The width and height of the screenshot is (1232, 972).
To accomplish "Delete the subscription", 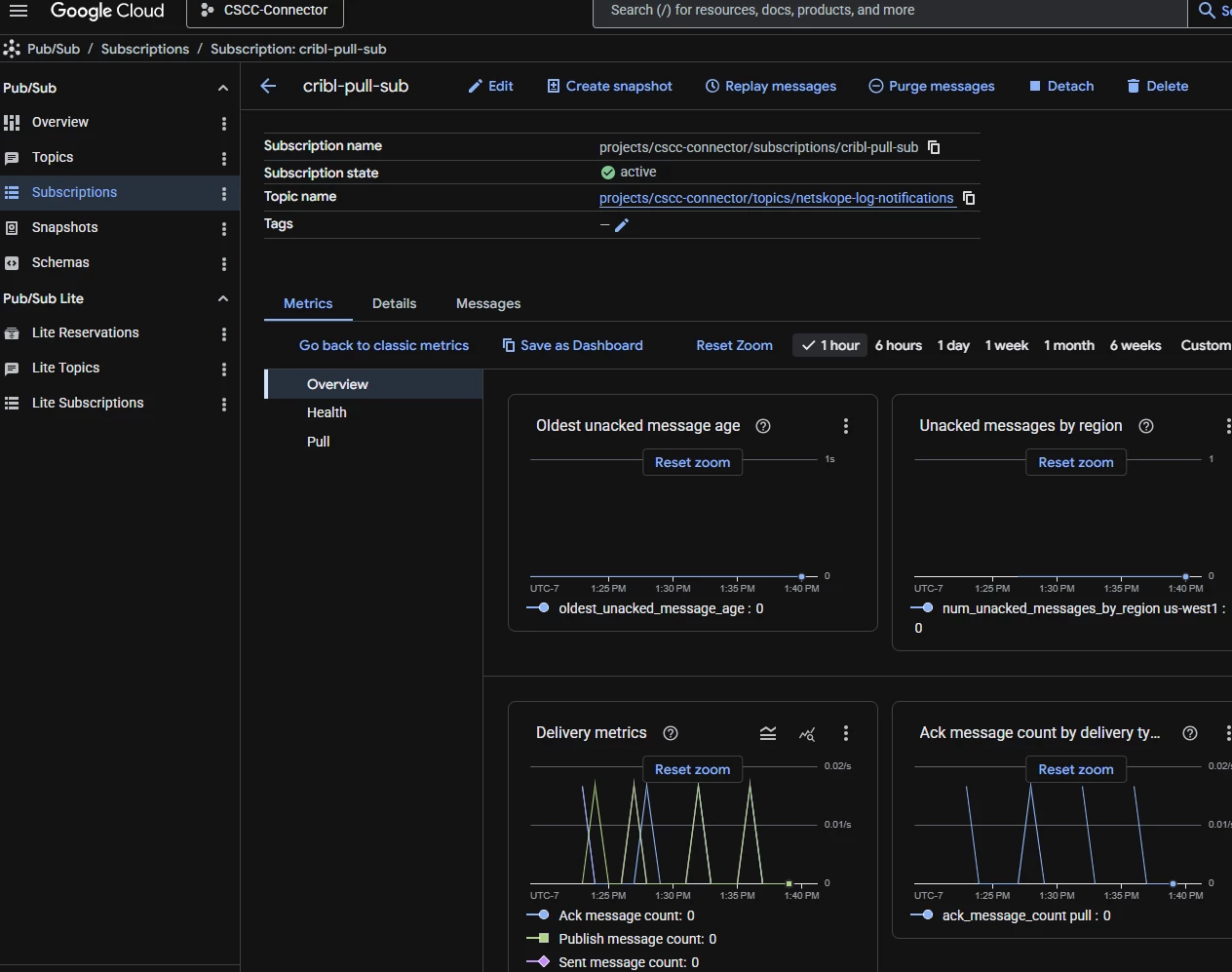I will point(1157,86).
